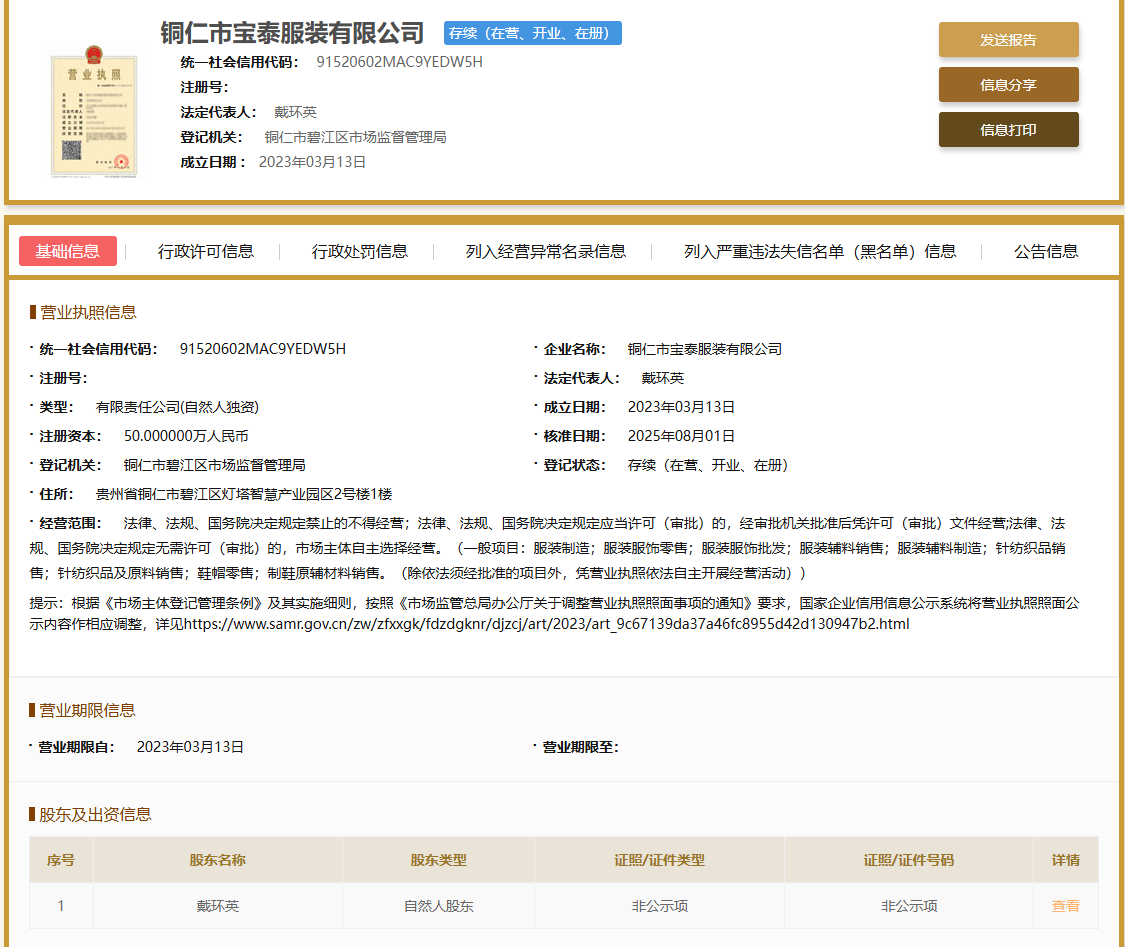1125x947 pixels.
Task: Click the header 登记机关 value 铜仁市碧江区市场监督管理局
Action: click(x=355, y=137)
